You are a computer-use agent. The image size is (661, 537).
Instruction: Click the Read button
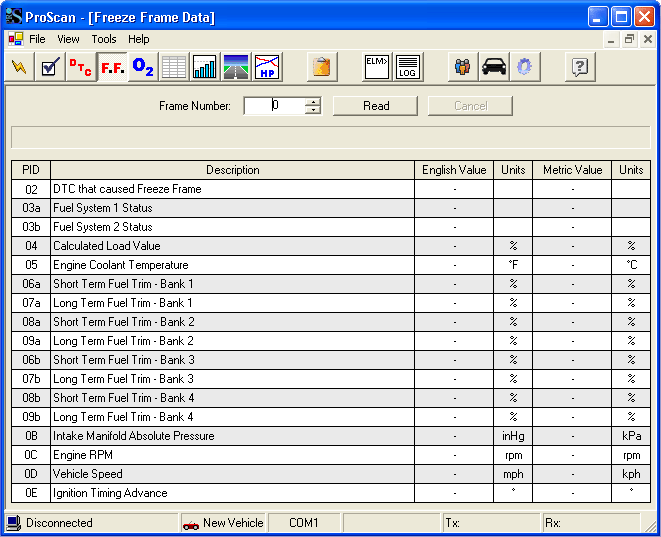(x=376, y=106)
